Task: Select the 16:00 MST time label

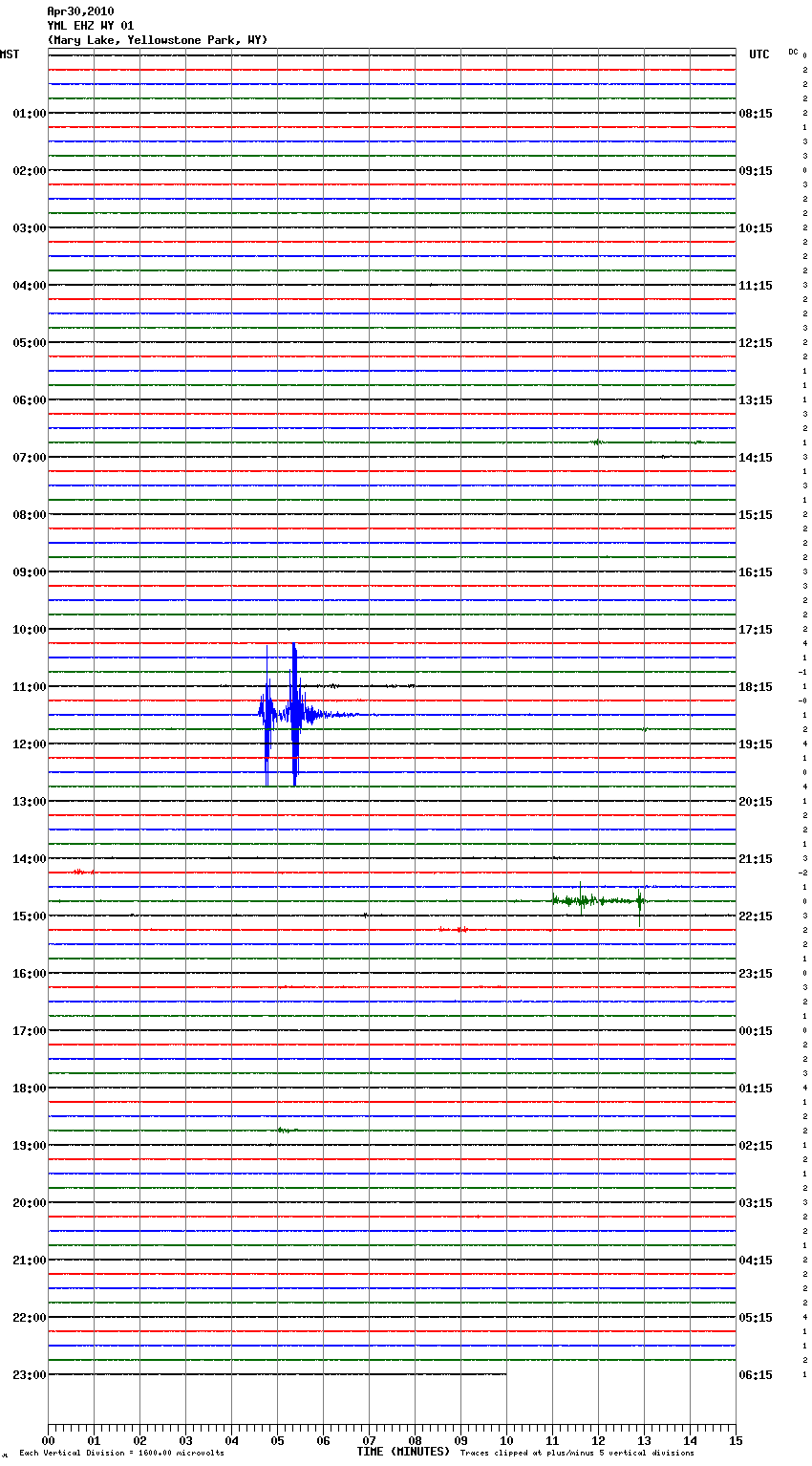Action: tap(29, 974)
